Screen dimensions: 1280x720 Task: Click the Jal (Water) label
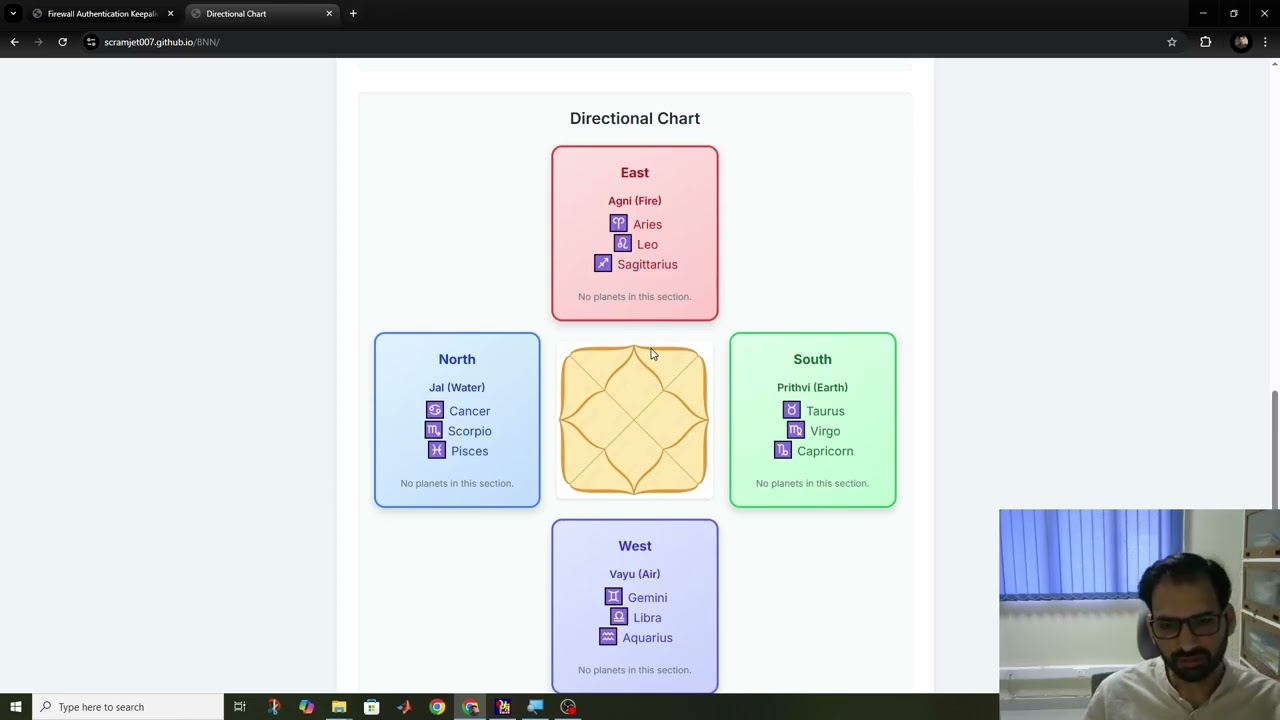(x=457, y=387)
